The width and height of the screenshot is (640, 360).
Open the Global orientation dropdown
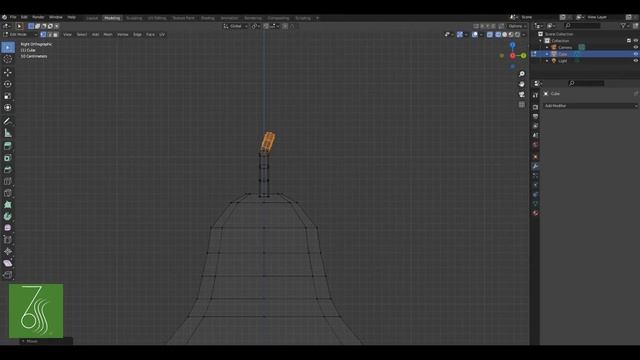[x=236, y=26]
